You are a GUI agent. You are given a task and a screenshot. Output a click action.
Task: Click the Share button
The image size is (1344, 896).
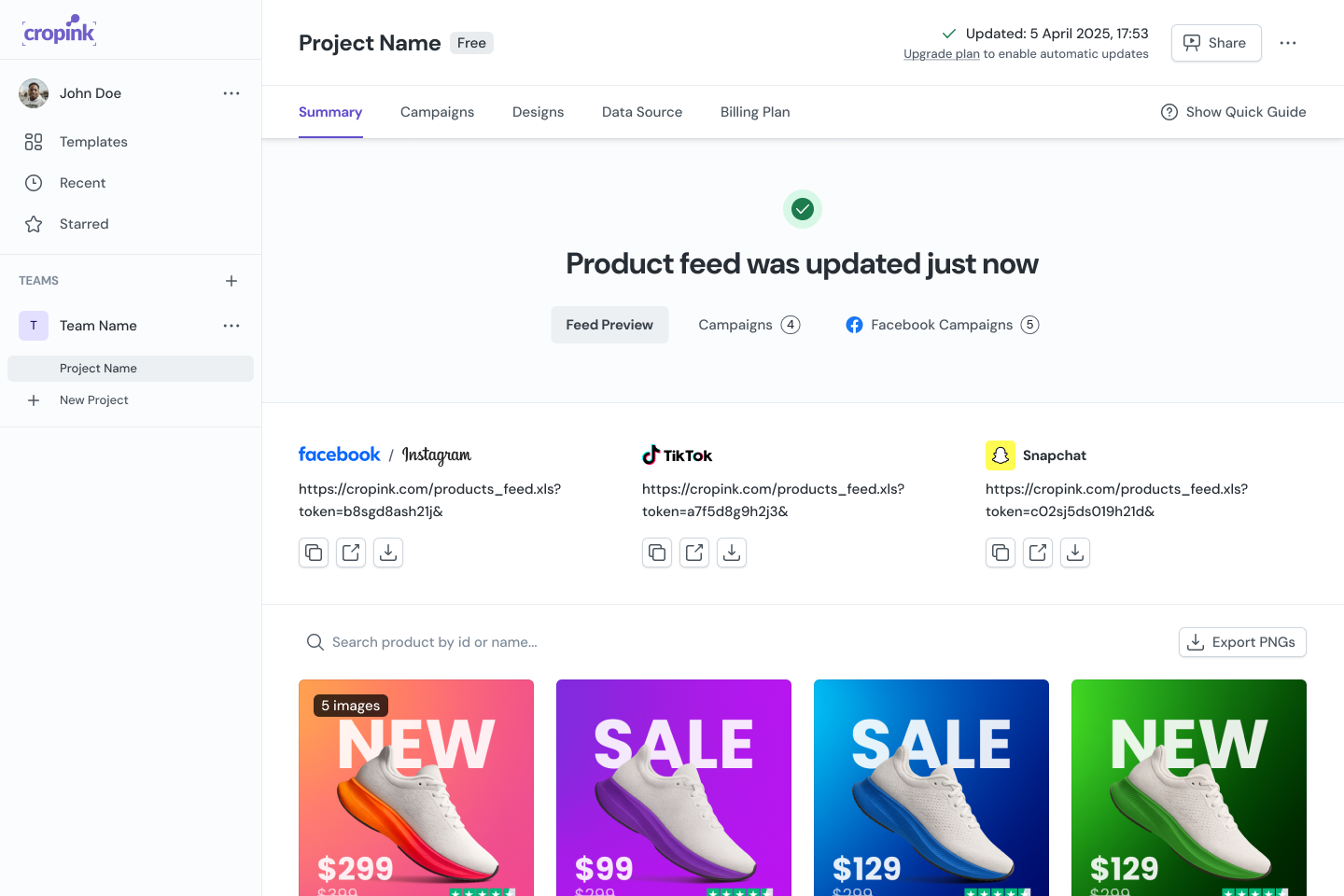pyautogui.click(x=1216, y=43)
